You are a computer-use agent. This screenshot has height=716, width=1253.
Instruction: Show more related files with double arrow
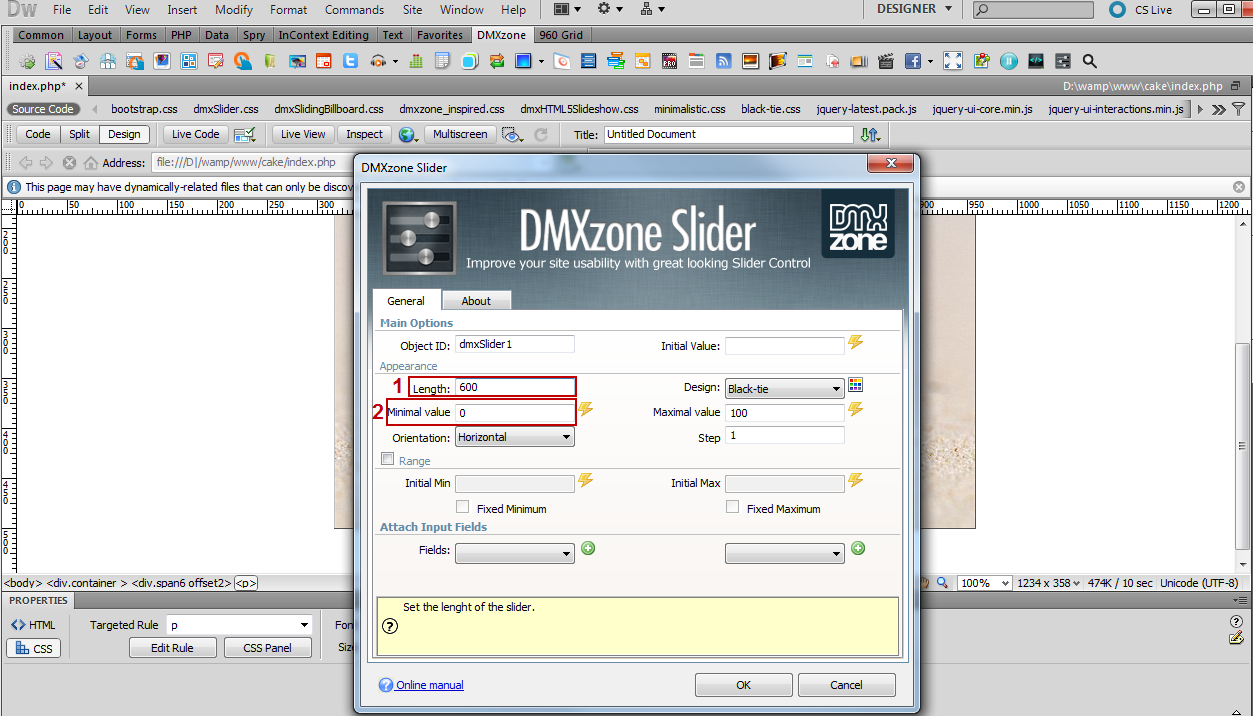coord(1219,109)
